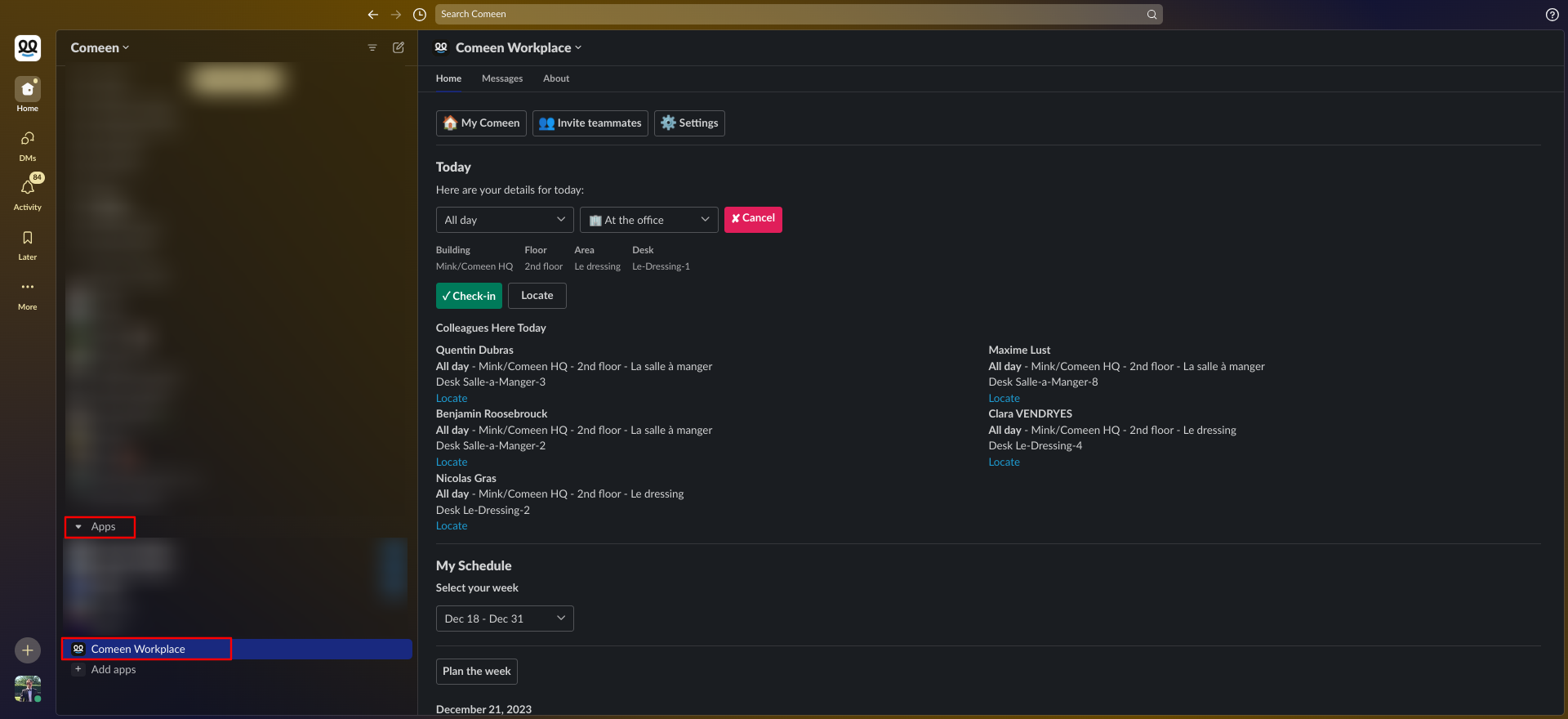Open the DMs sidebar icon

click(x=28, y=138)
